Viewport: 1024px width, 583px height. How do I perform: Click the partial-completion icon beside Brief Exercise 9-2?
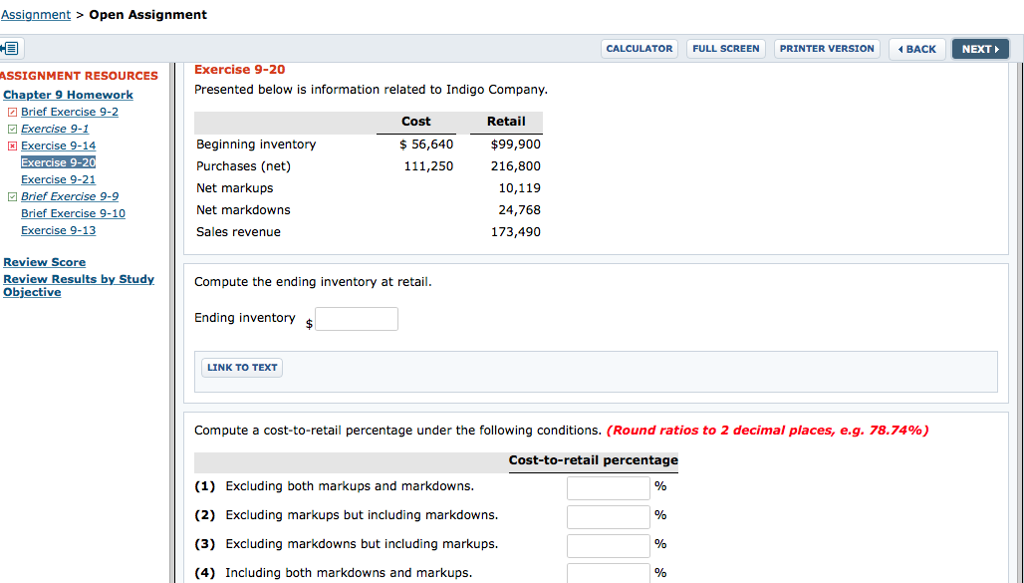click(12, 111)
